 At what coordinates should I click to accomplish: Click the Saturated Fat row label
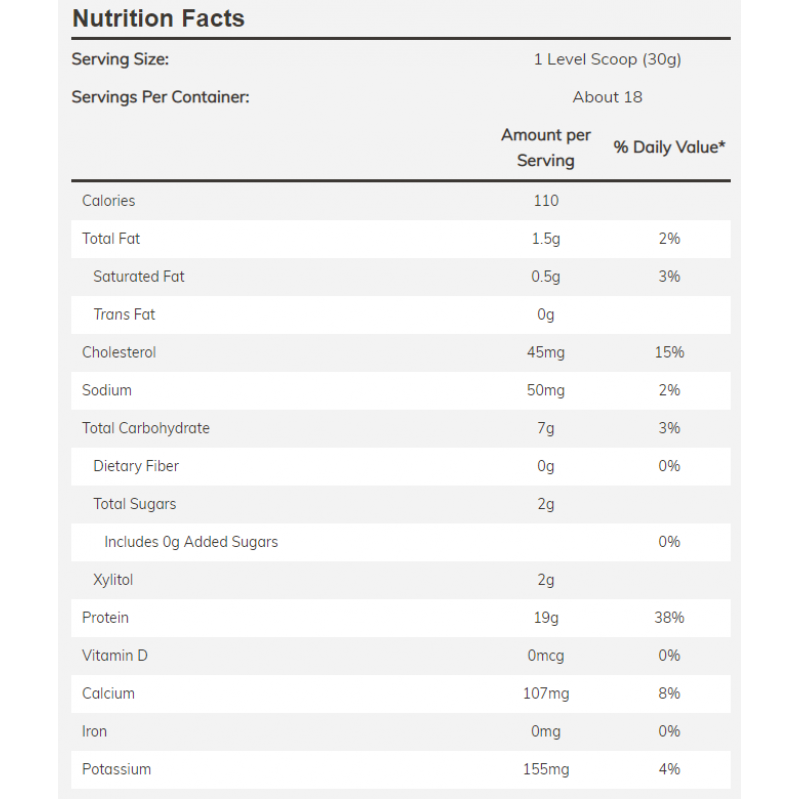[139, 277]
